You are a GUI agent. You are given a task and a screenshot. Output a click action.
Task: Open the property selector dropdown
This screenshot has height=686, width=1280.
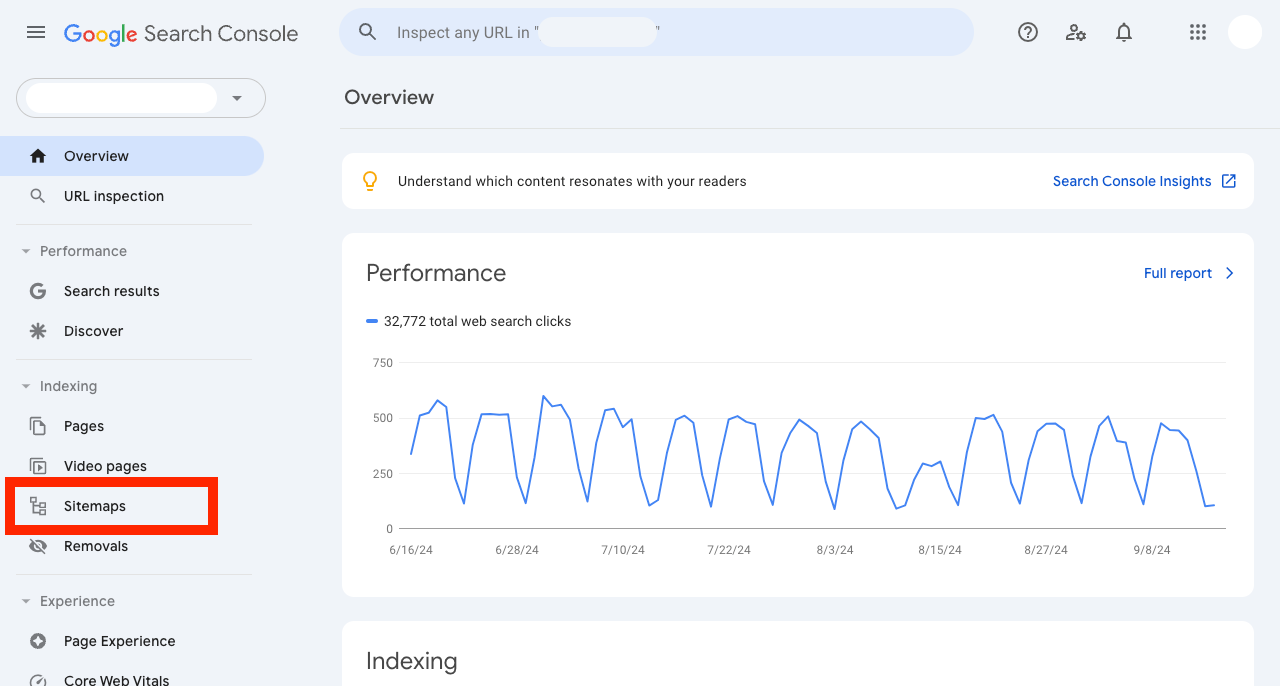coord(141,98)
